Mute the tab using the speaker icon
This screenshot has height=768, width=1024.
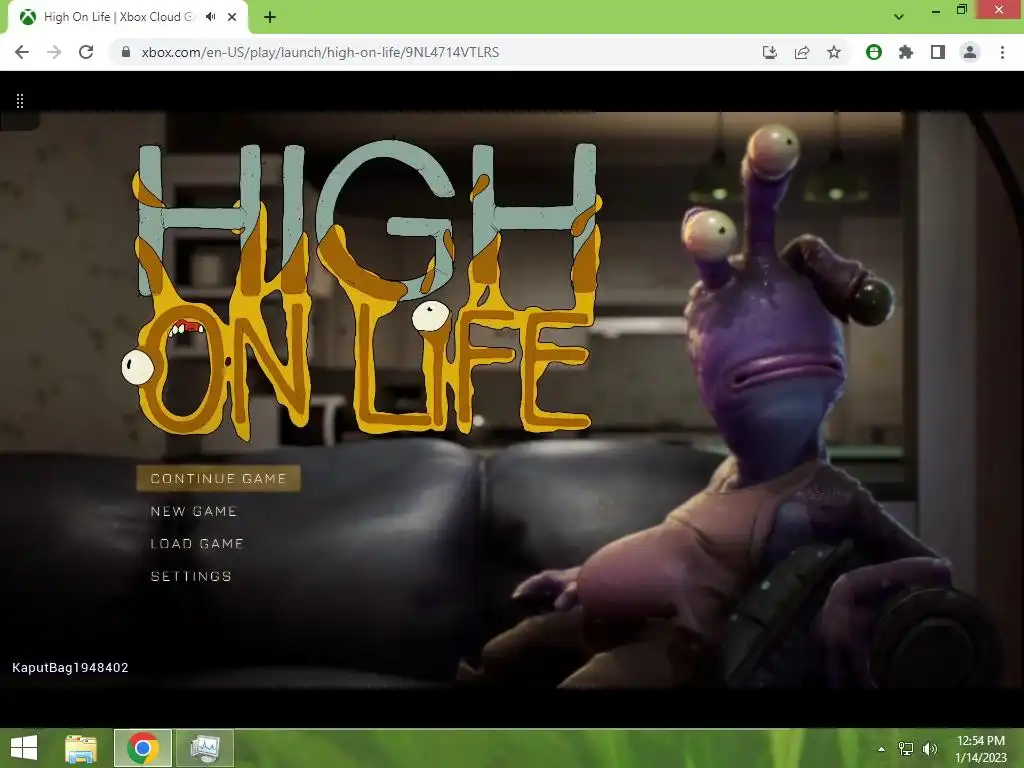(x=210, y=17)
